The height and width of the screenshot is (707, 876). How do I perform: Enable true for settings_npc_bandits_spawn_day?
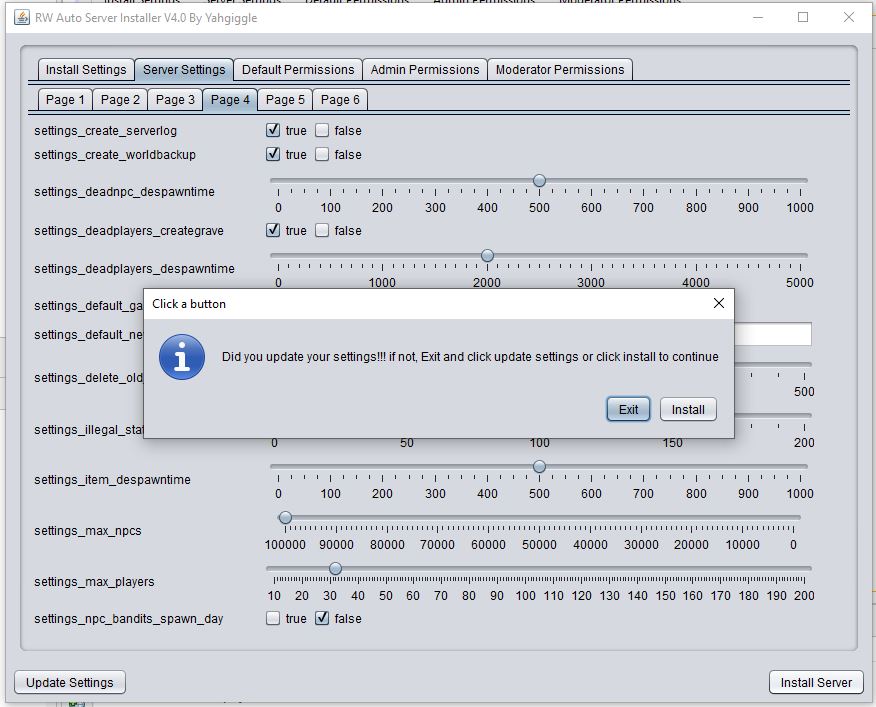273,618
